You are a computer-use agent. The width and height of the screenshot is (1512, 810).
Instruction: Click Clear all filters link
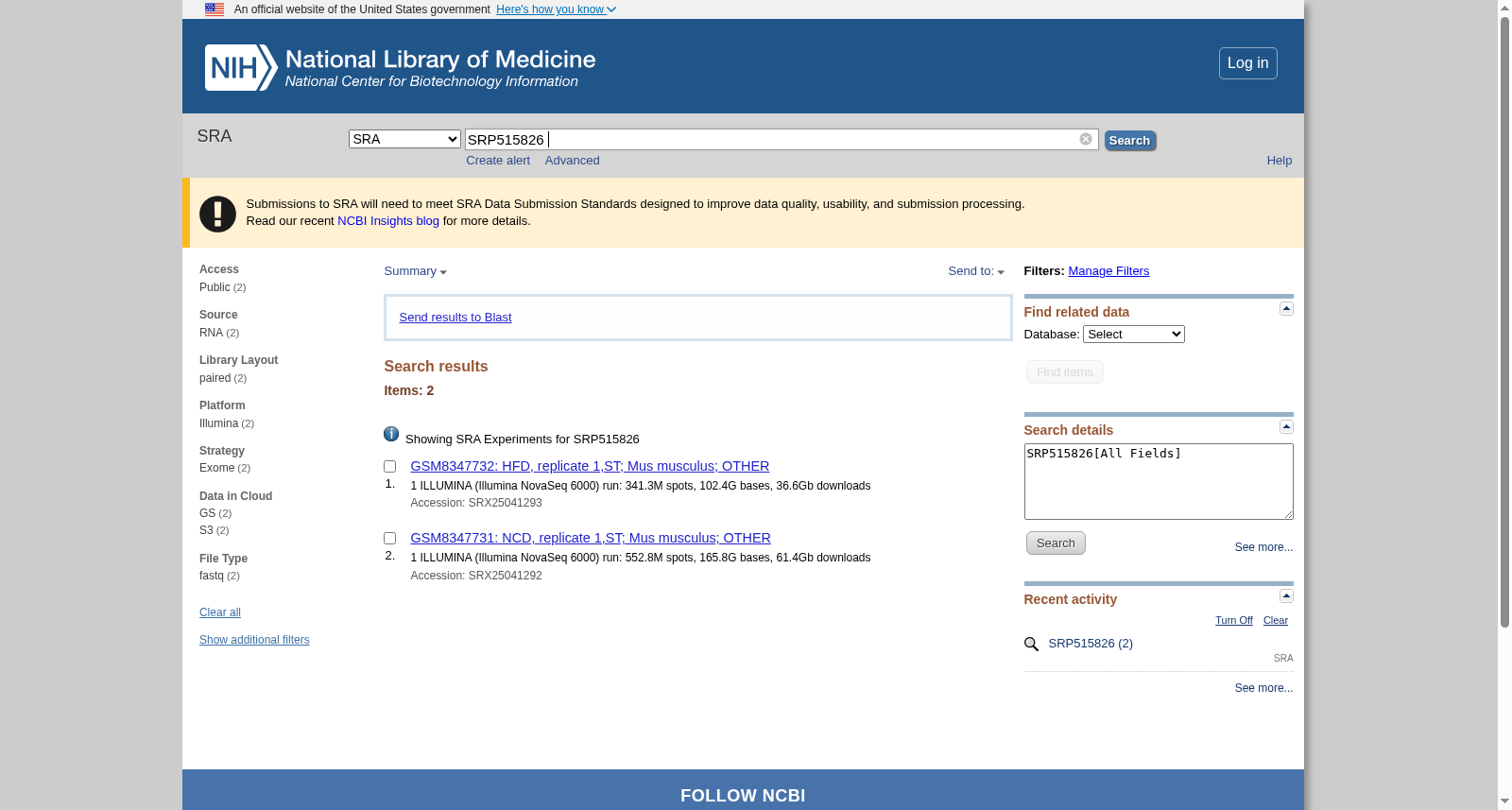(220, 612)
